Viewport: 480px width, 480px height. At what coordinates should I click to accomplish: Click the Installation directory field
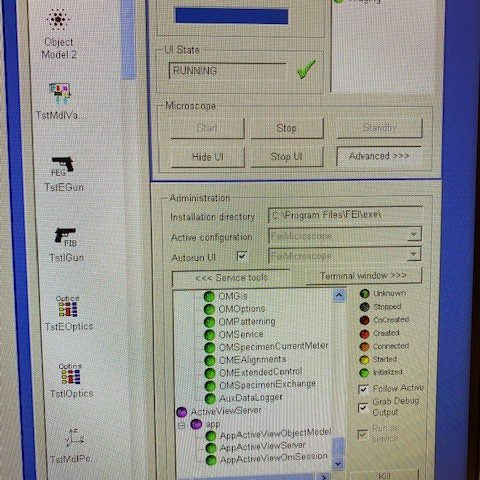[345, 215]
